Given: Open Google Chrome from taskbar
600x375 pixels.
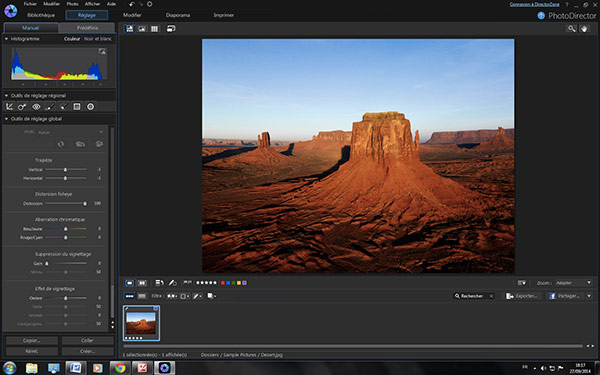Looking at the screenshot, I should 120,368.
